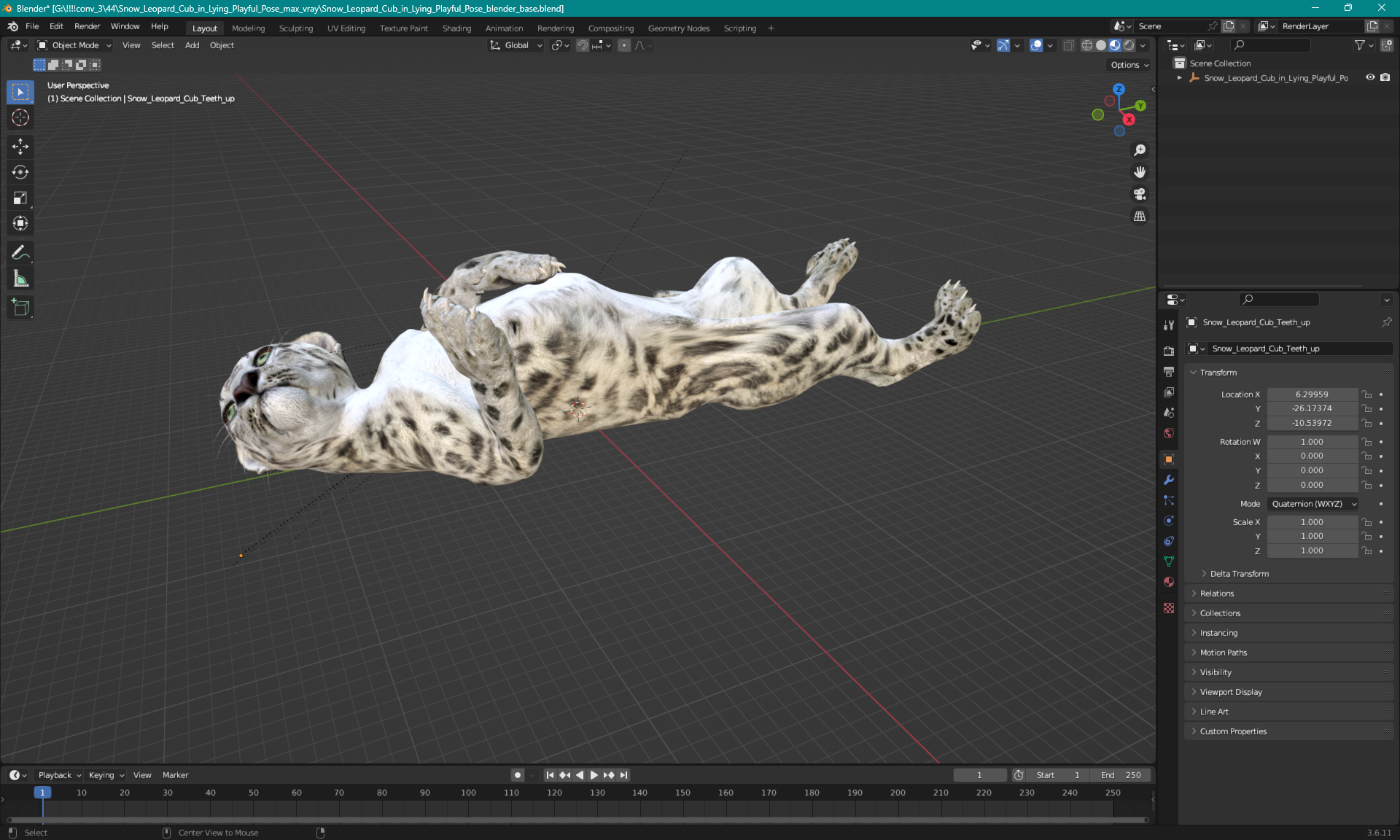Toggle the camera view gizmo
Screen dimensions: 1400x840
point(1140,194)
